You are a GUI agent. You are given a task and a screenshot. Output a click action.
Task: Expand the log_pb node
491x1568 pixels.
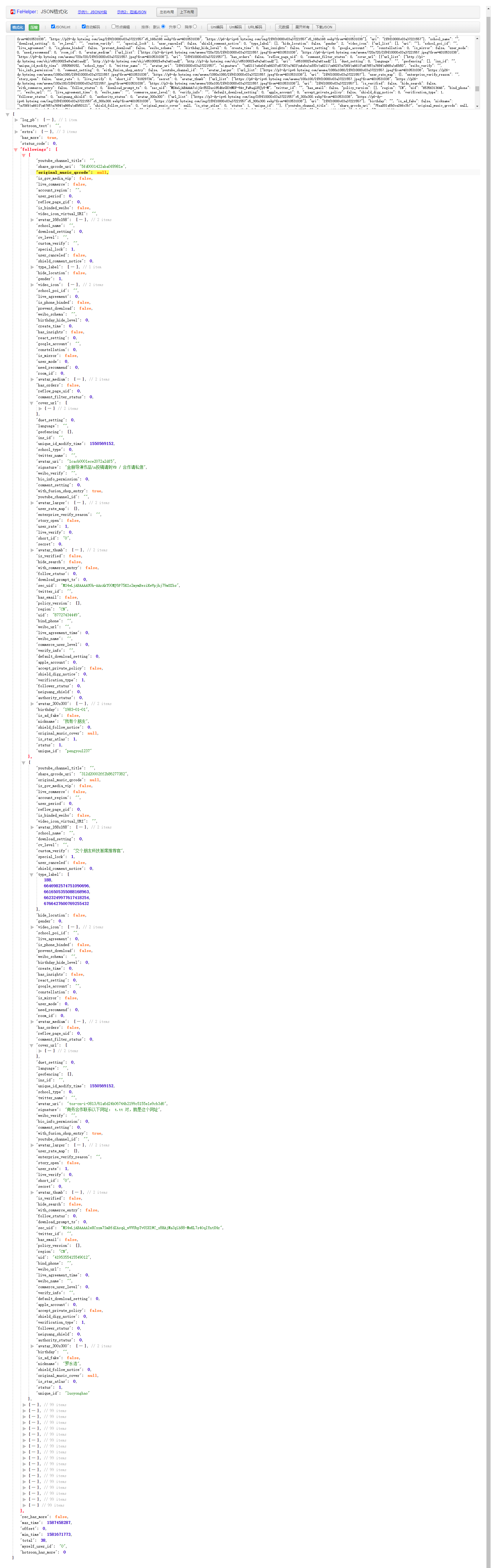click(x=17, y=120)
